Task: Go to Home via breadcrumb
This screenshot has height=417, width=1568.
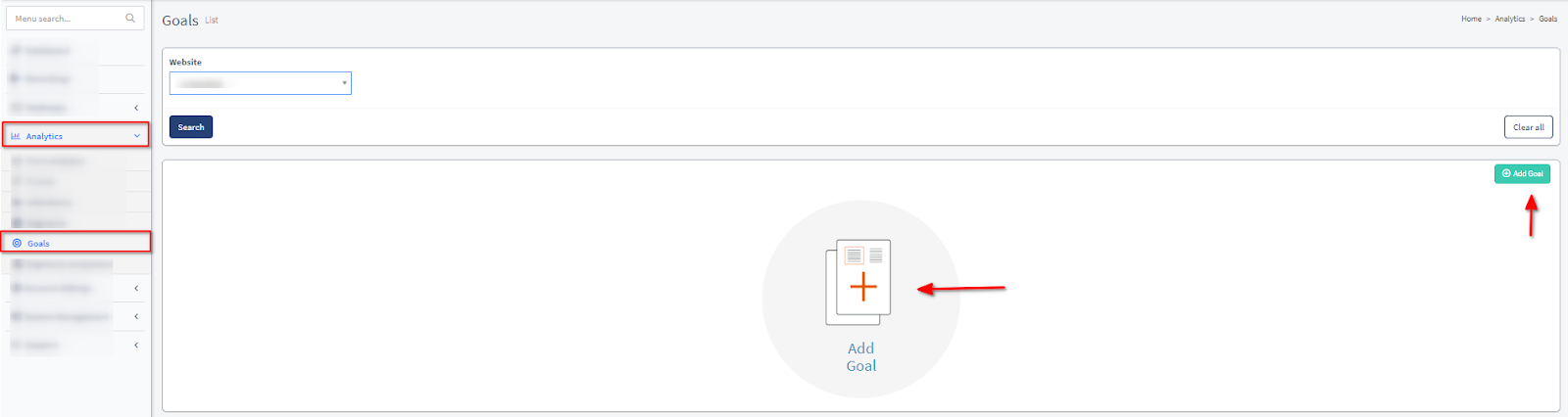Action: click(x=1471, y=19)
